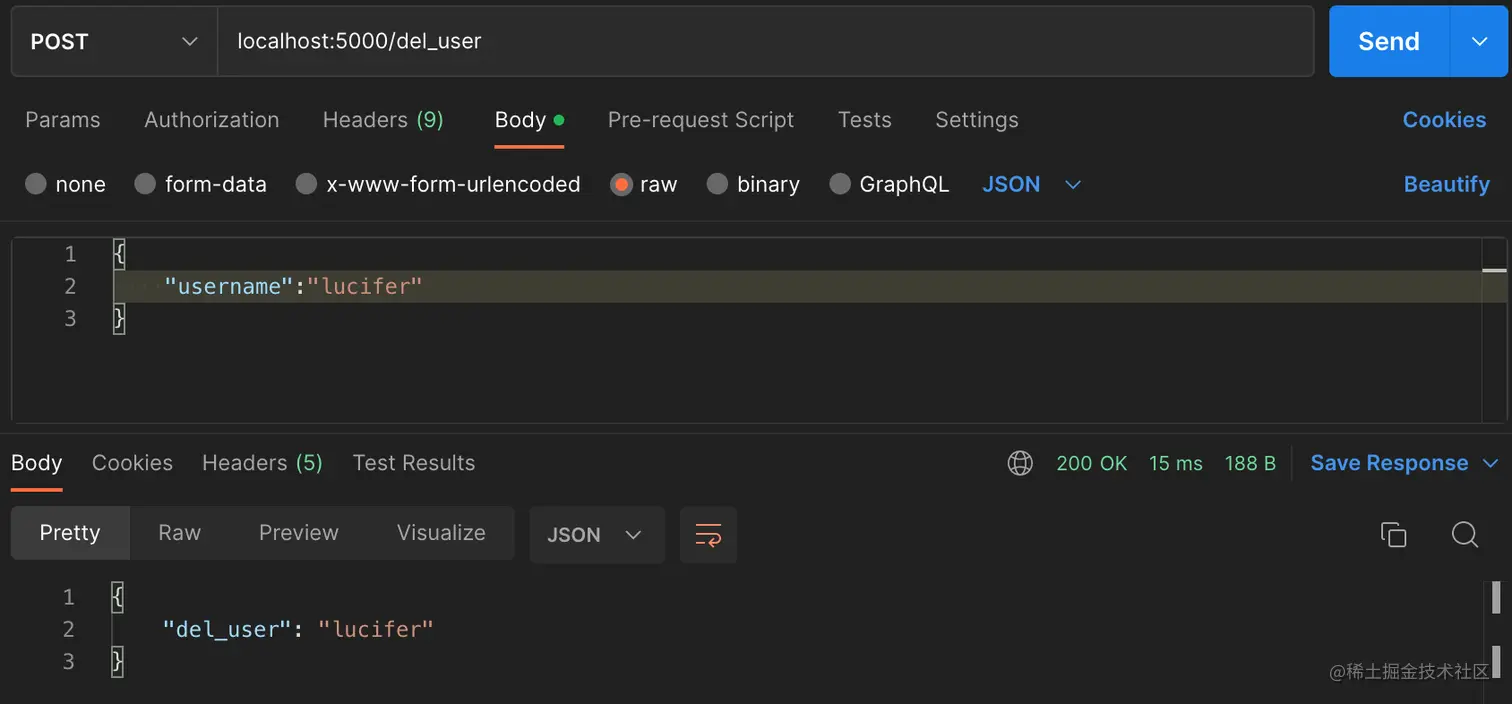Image resolution: width=1512 pixels, height=704 pixels.
Task: Click the 15 ms response time
Action: pos(1175,463)
